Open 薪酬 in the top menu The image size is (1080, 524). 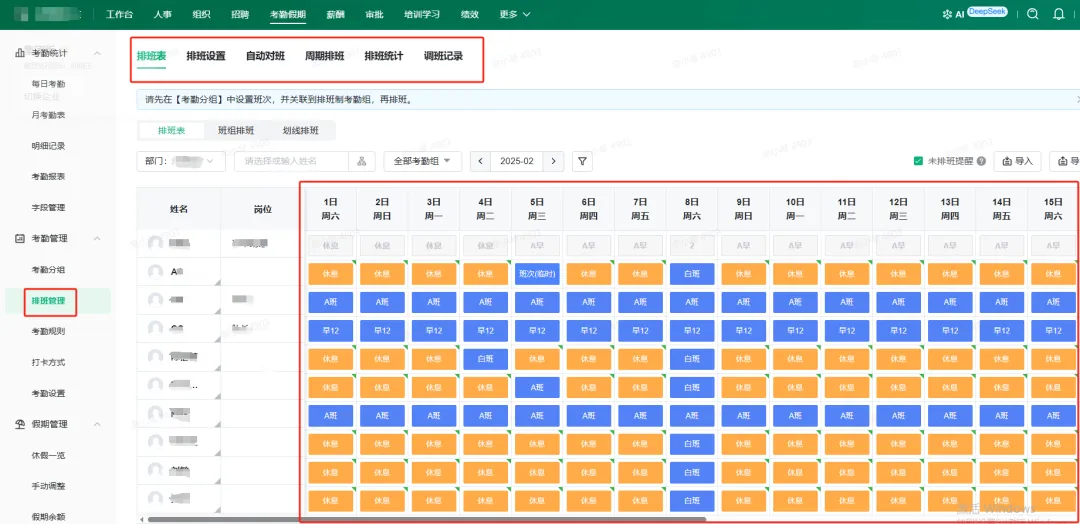[336, 14]
